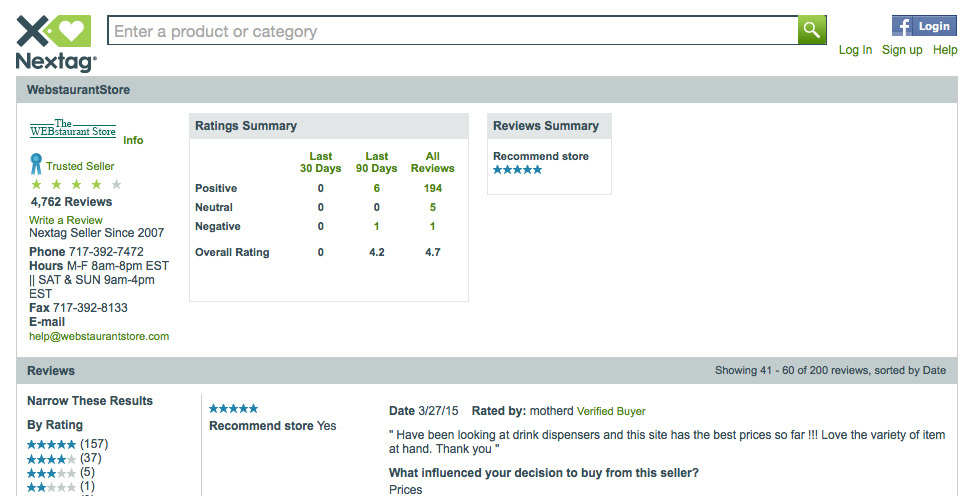
Task: Click the Nextag Seller Since 2007 text
Action: coord(96,233)
